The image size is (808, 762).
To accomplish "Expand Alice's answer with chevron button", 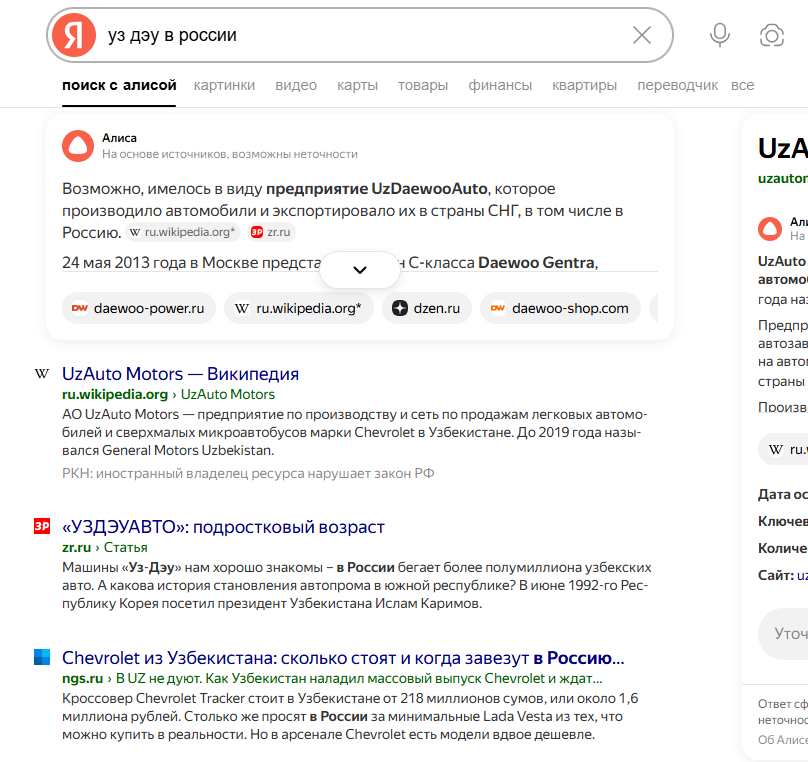I will (360, 270).
